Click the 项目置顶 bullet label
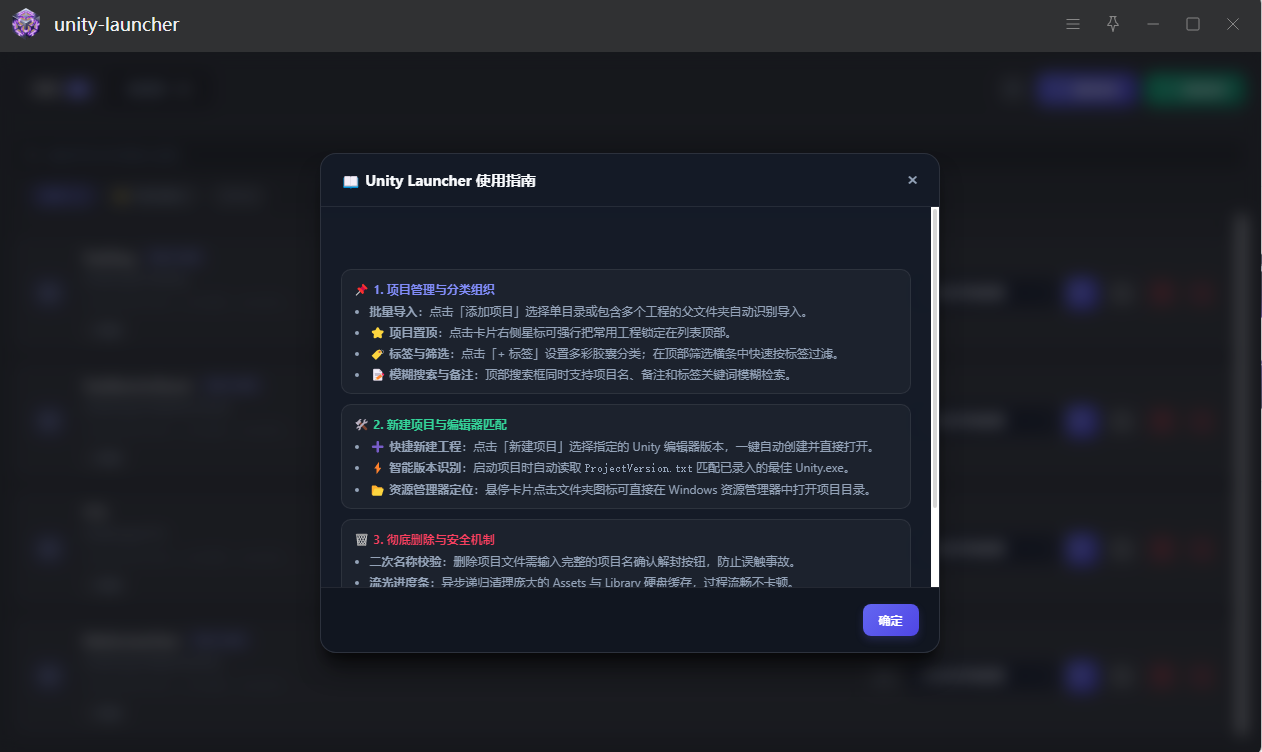This screenshot has width=1262, height=752. pos(415,332)
